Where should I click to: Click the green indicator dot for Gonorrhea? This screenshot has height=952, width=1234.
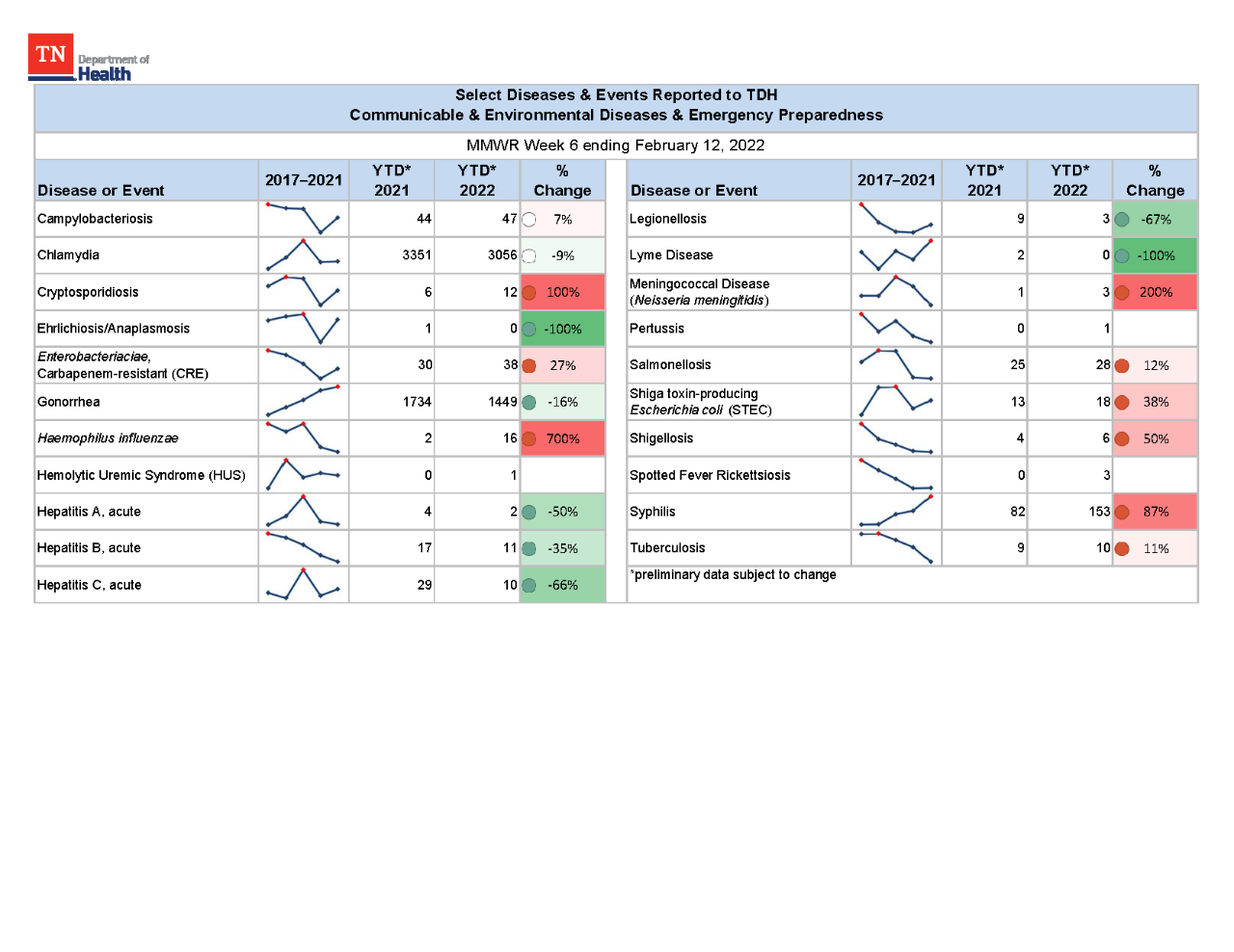point(529,402)
